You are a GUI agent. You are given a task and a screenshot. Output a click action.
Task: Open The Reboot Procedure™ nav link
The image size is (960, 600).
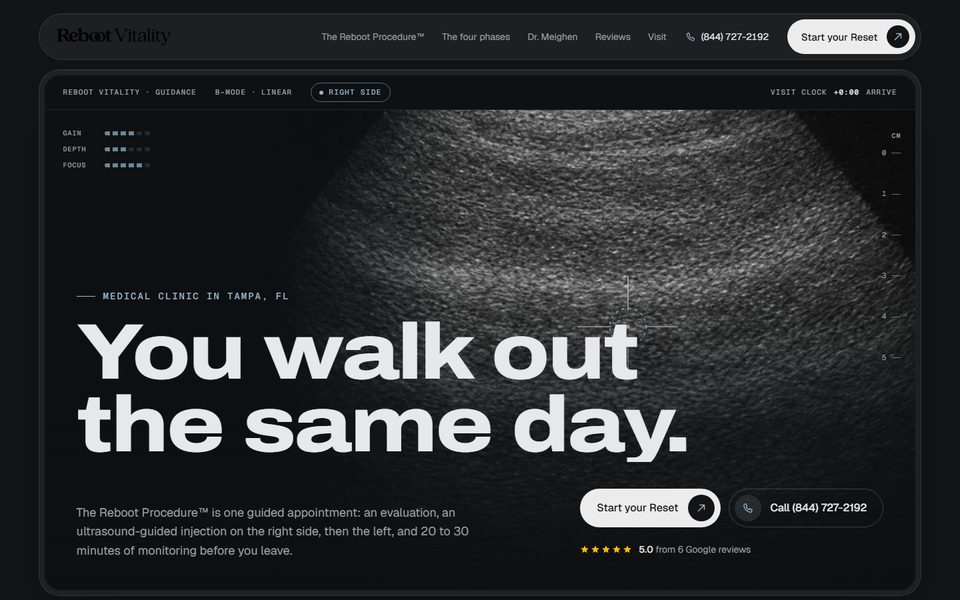tap(372, 37)
